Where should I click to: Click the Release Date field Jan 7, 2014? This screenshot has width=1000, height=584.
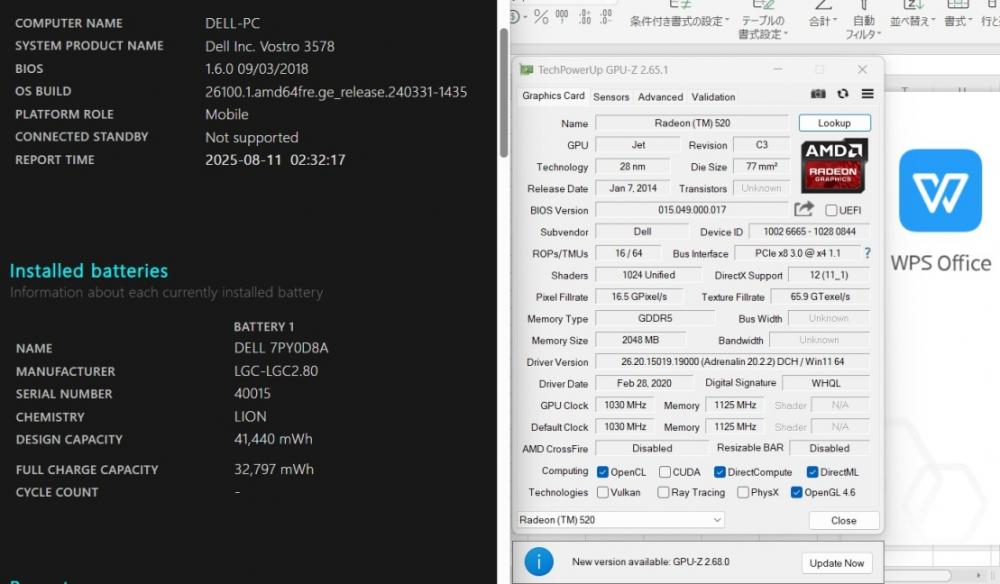tap(632, 188)
